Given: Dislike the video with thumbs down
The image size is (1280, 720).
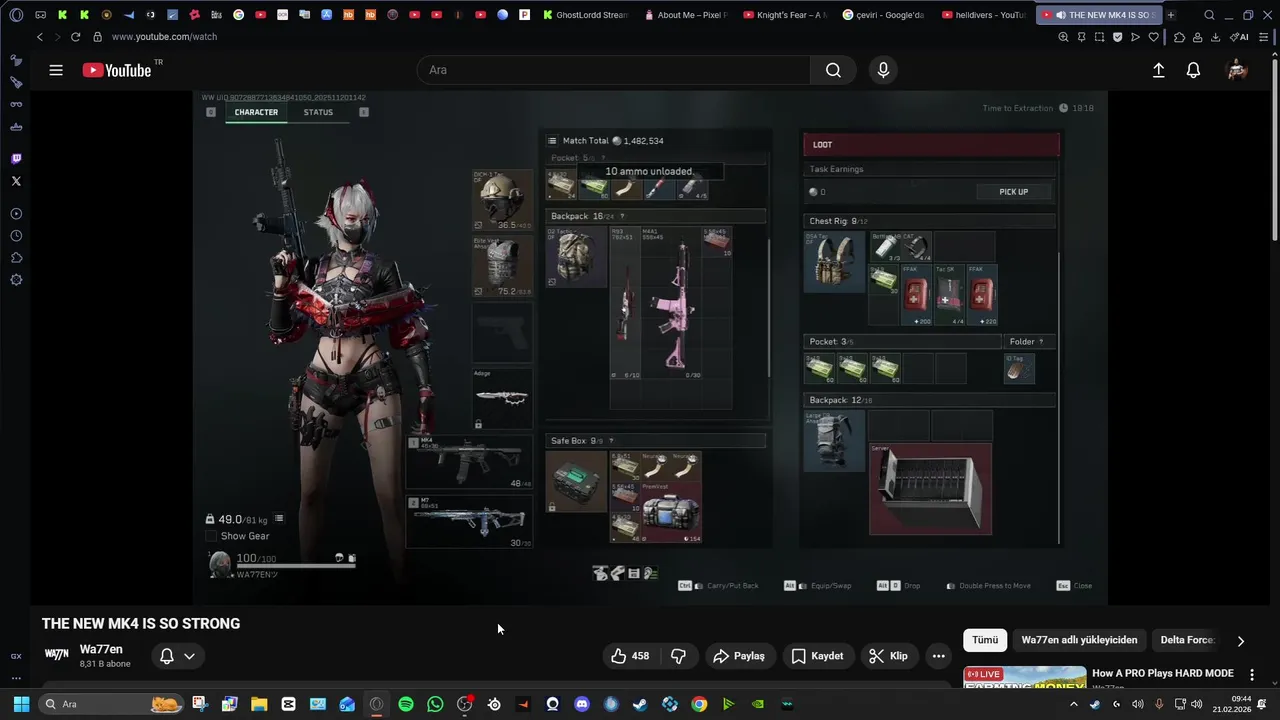Looking at the screenshot, I should point(678,656).
